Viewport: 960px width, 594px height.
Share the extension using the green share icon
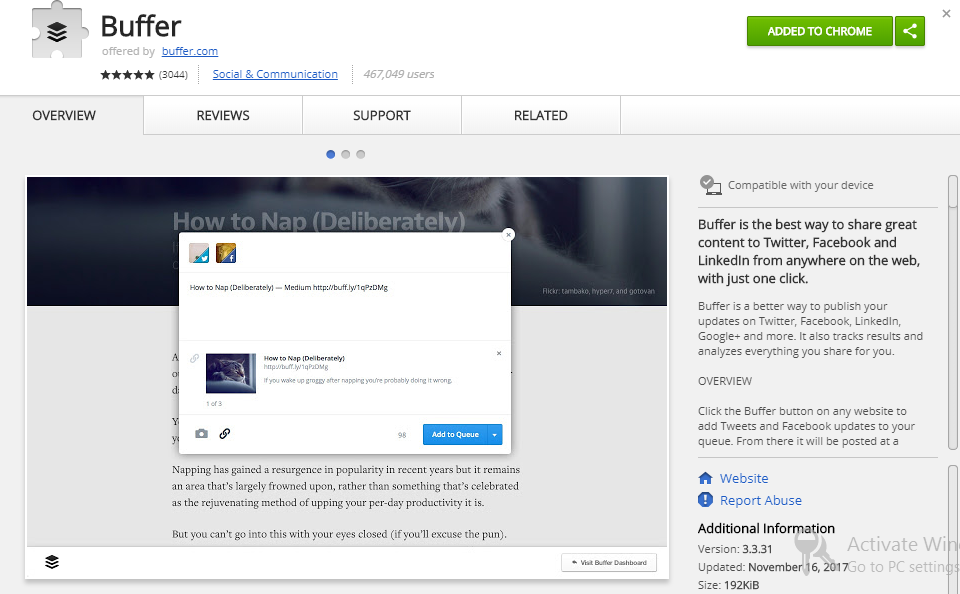pos(910,31)
